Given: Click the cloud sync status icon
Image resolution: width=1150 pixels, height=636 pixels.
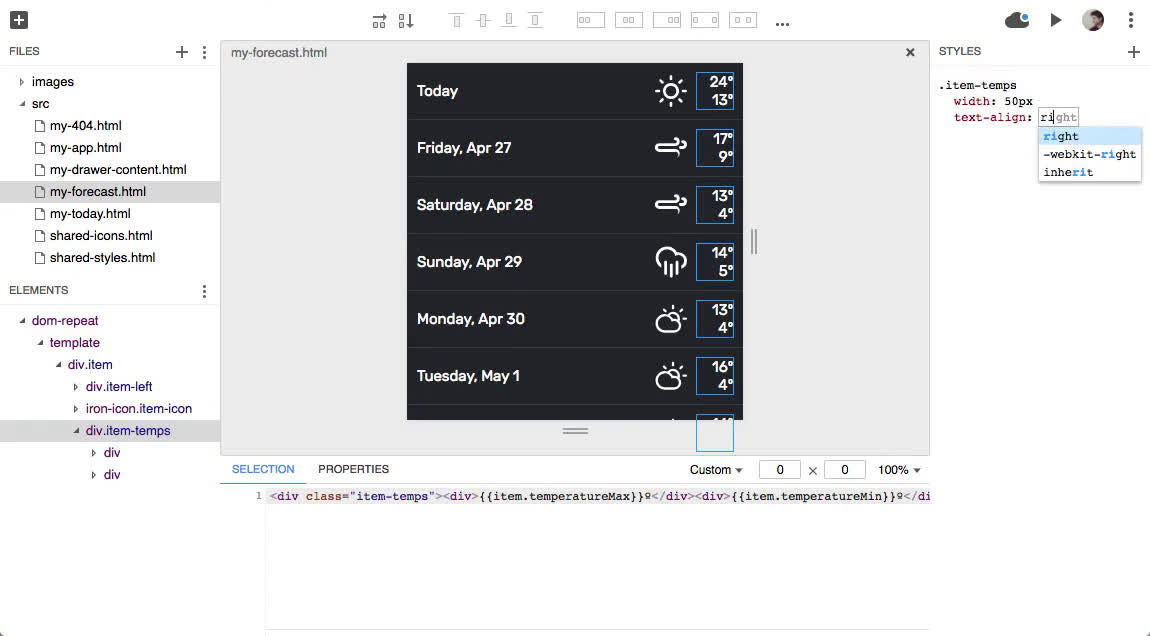Looking at the screenshot, I should 1017,20.
